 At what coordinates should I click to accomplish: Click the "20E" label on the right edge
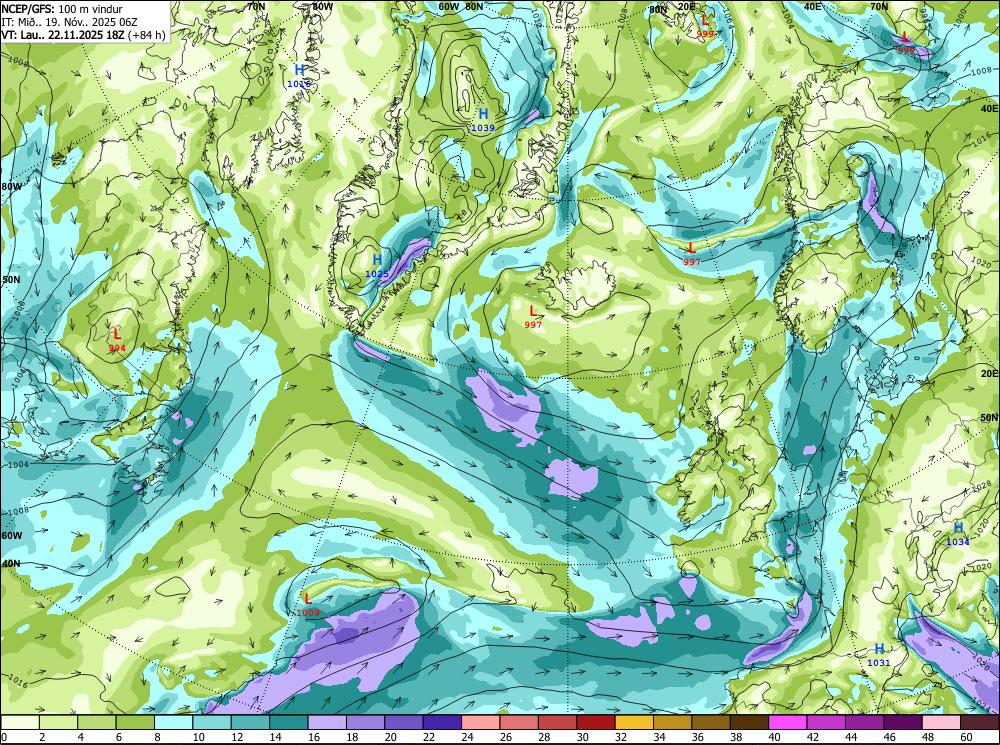coord(989,373)
